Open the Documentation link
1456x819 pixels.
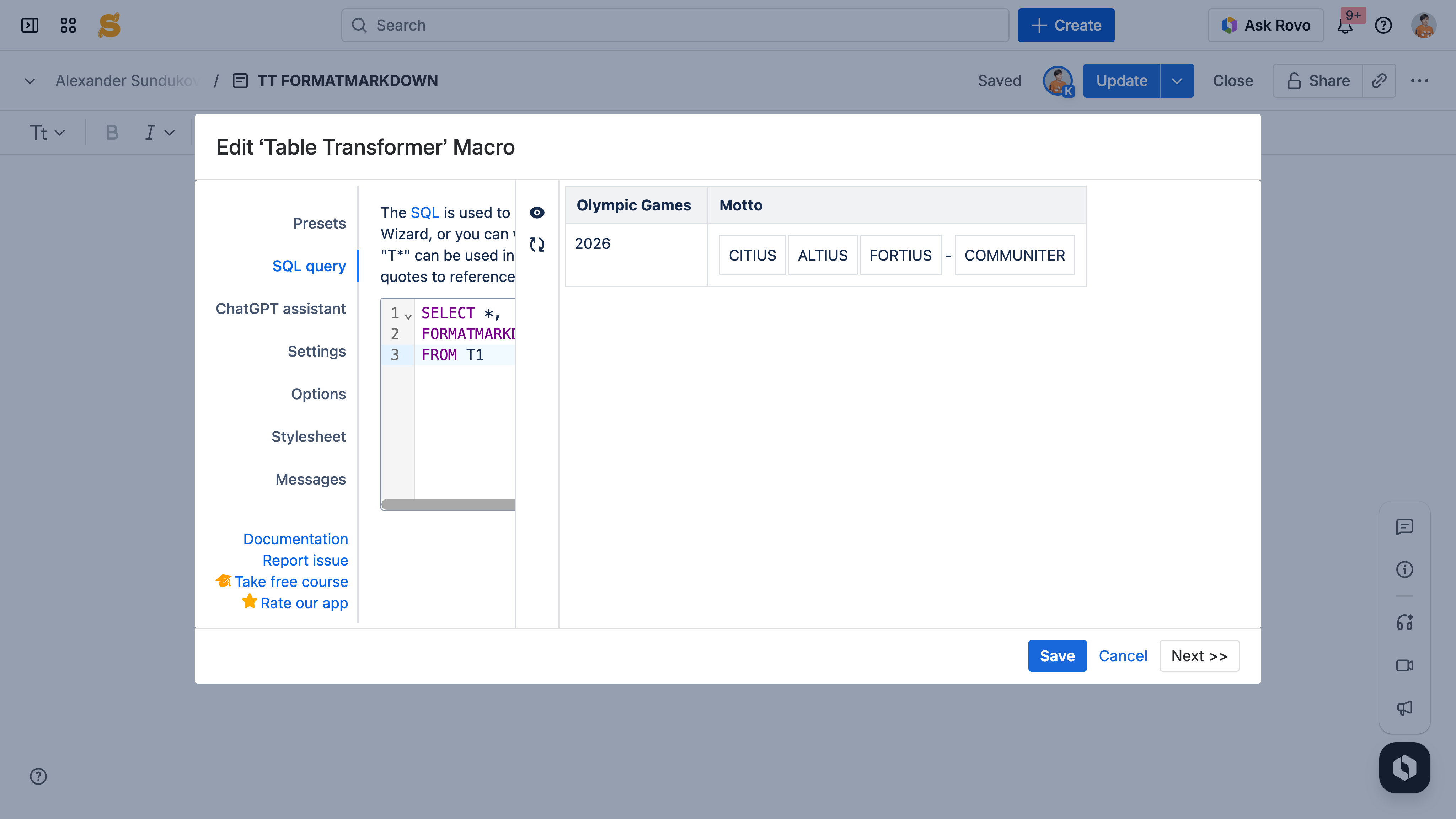point(295,539)
